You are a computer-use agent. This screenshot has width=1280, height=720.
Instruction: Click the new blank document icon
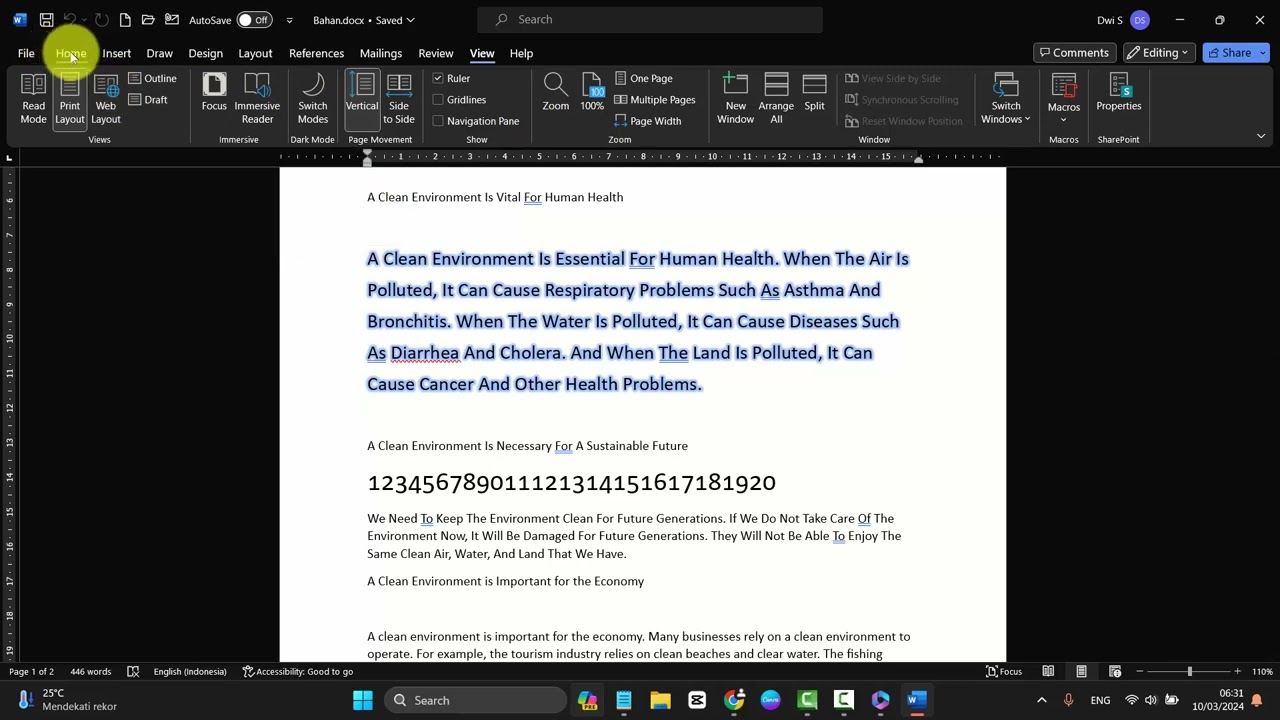124,20
